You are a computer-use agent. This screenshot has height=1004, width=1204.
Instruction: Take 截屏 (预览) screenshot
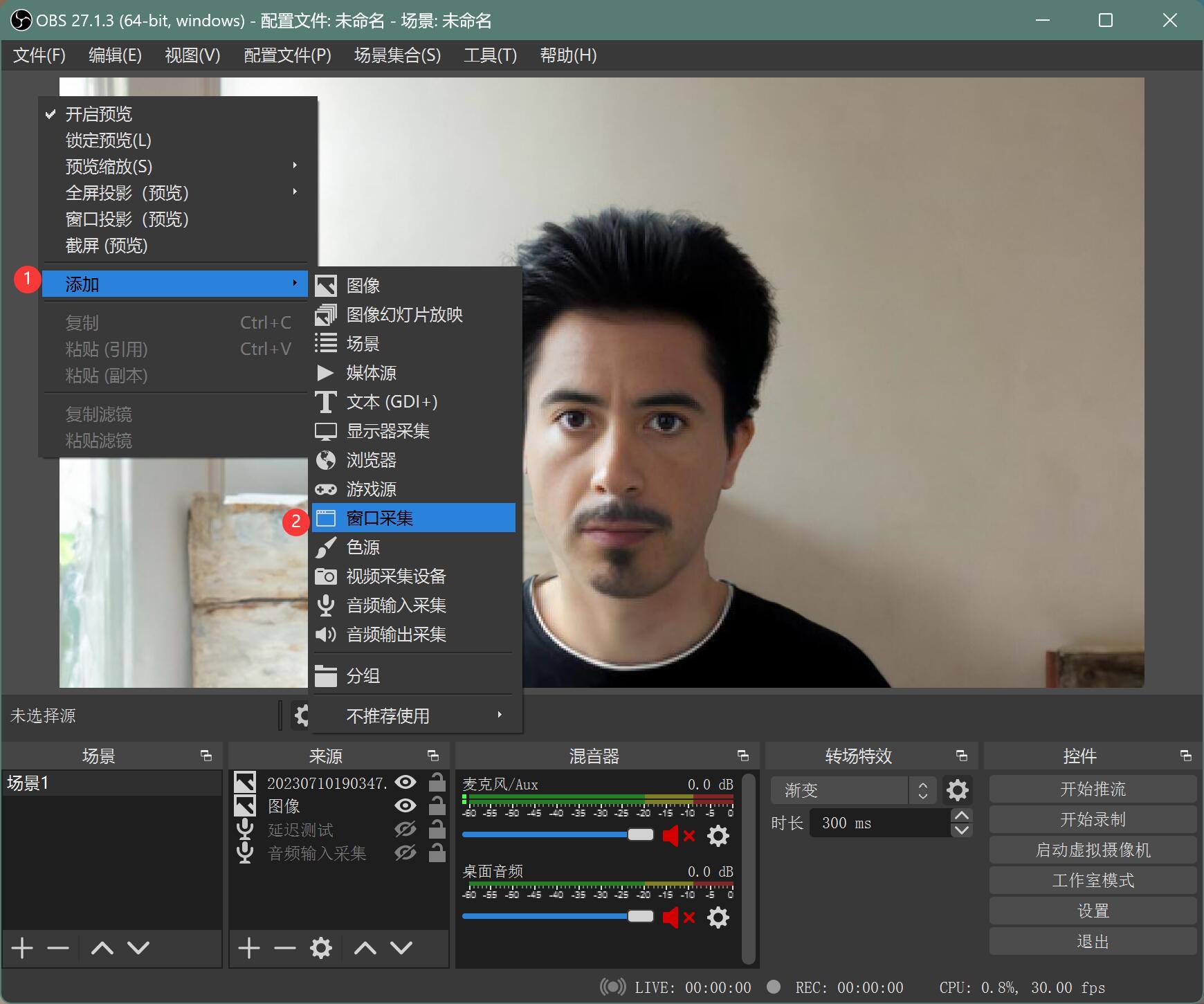[x=175, y=245]
